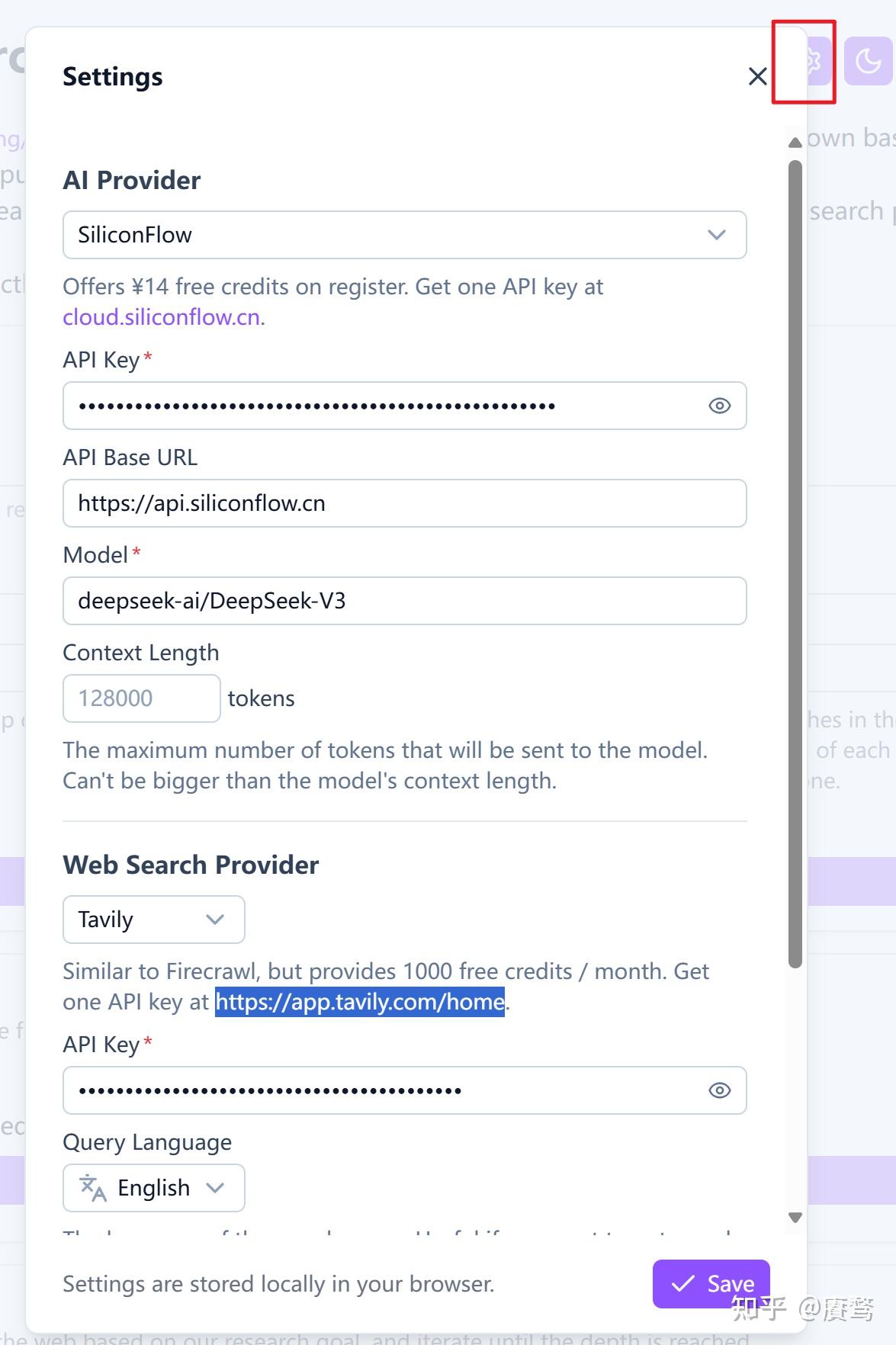Save the settings
896x1345 pixels.
711,1283
